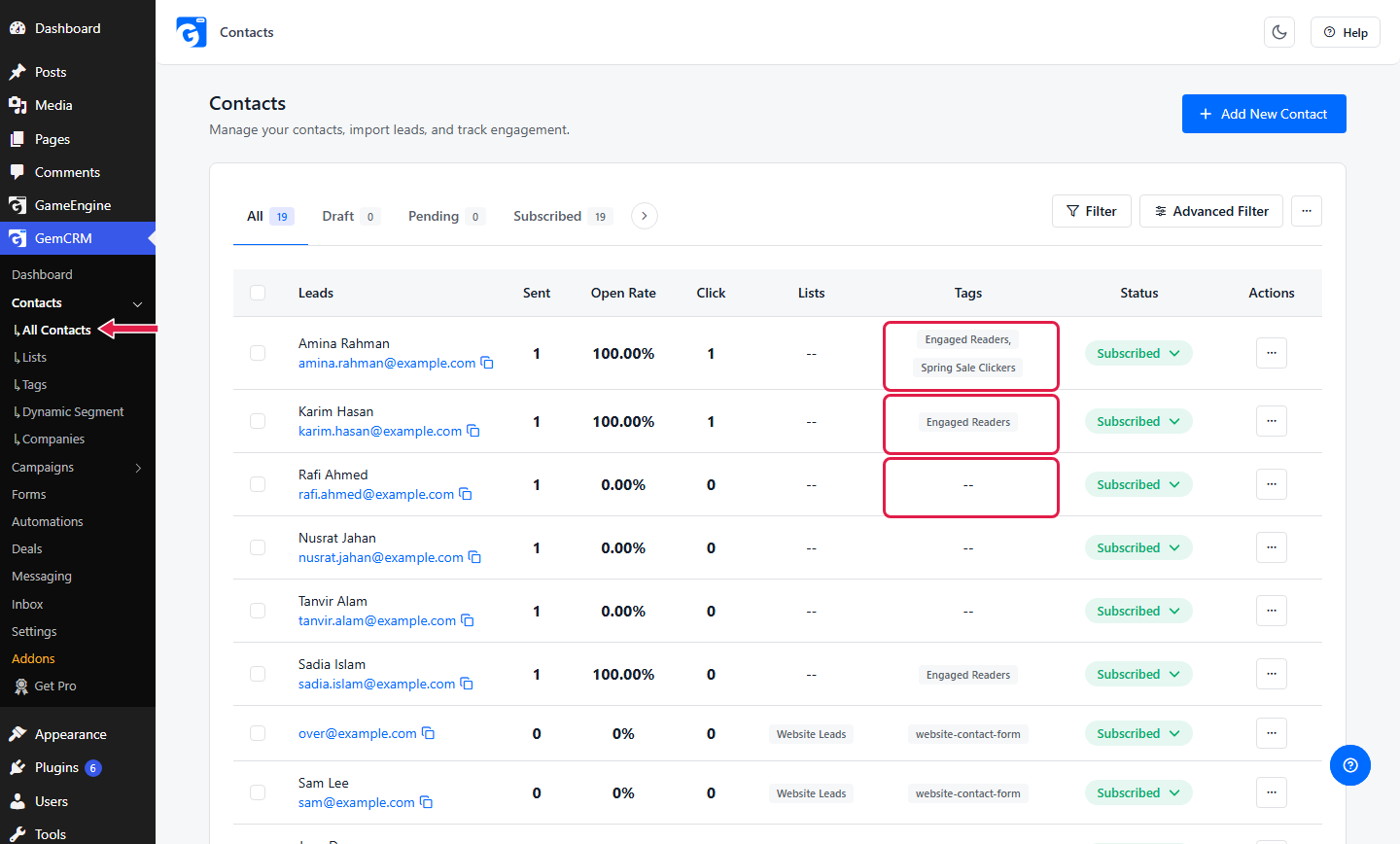
Task: Change Karim Hasan's Subscribed status dropdown
Action: (x=1138, y=421)
